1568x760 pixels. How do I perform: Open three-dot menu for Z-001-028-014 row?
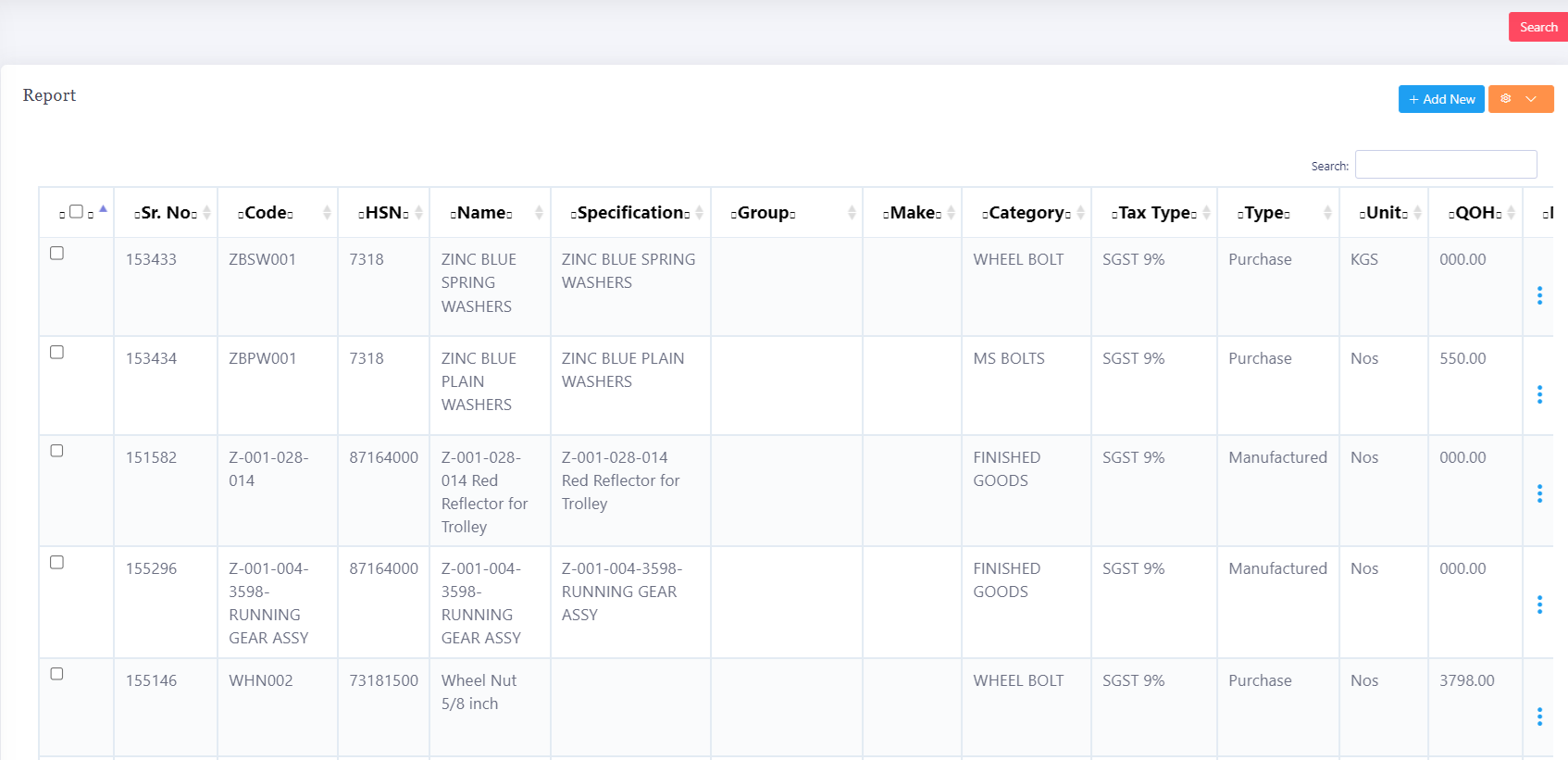(1539, 493)
